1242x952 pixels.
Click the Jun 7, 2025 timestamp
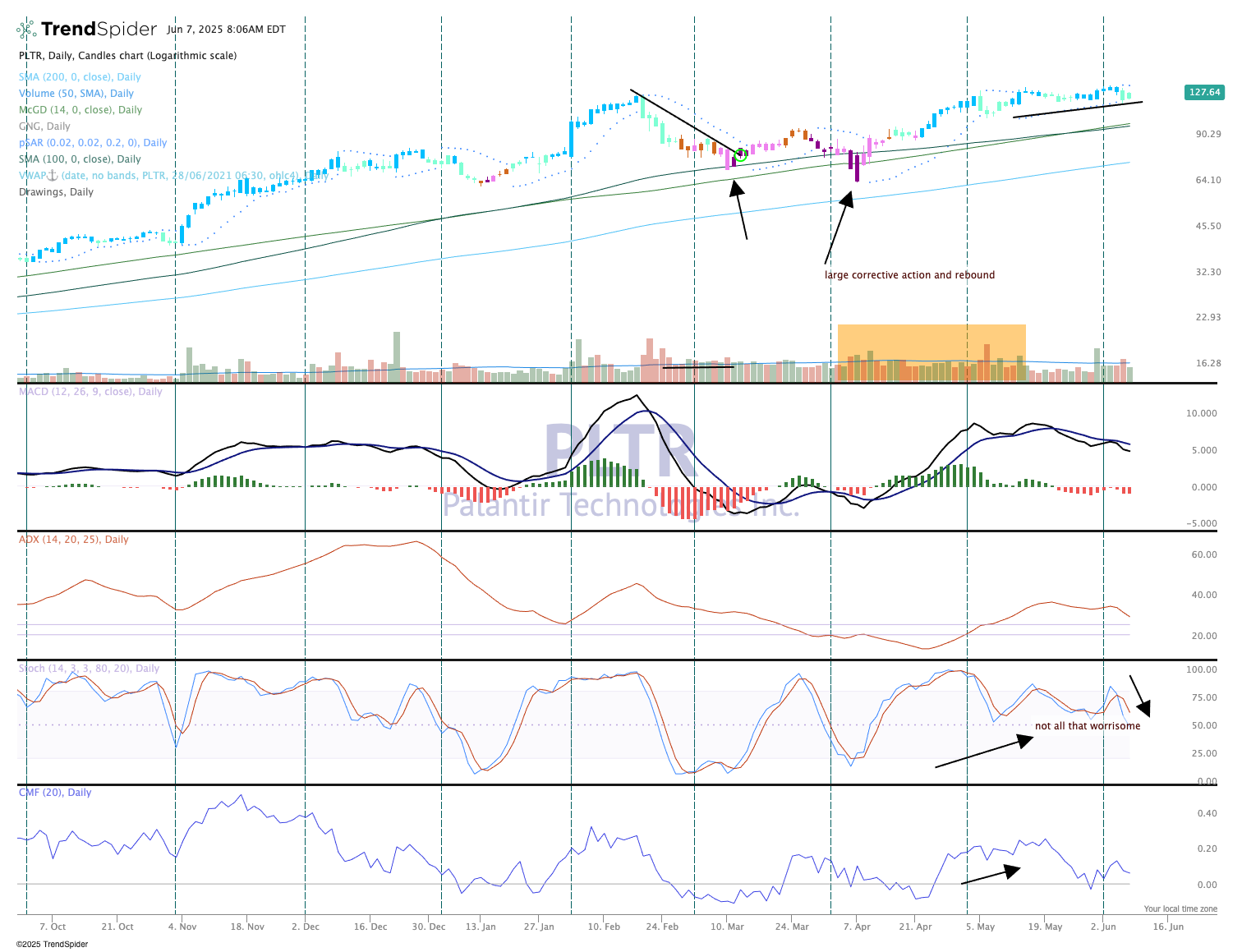225,29
